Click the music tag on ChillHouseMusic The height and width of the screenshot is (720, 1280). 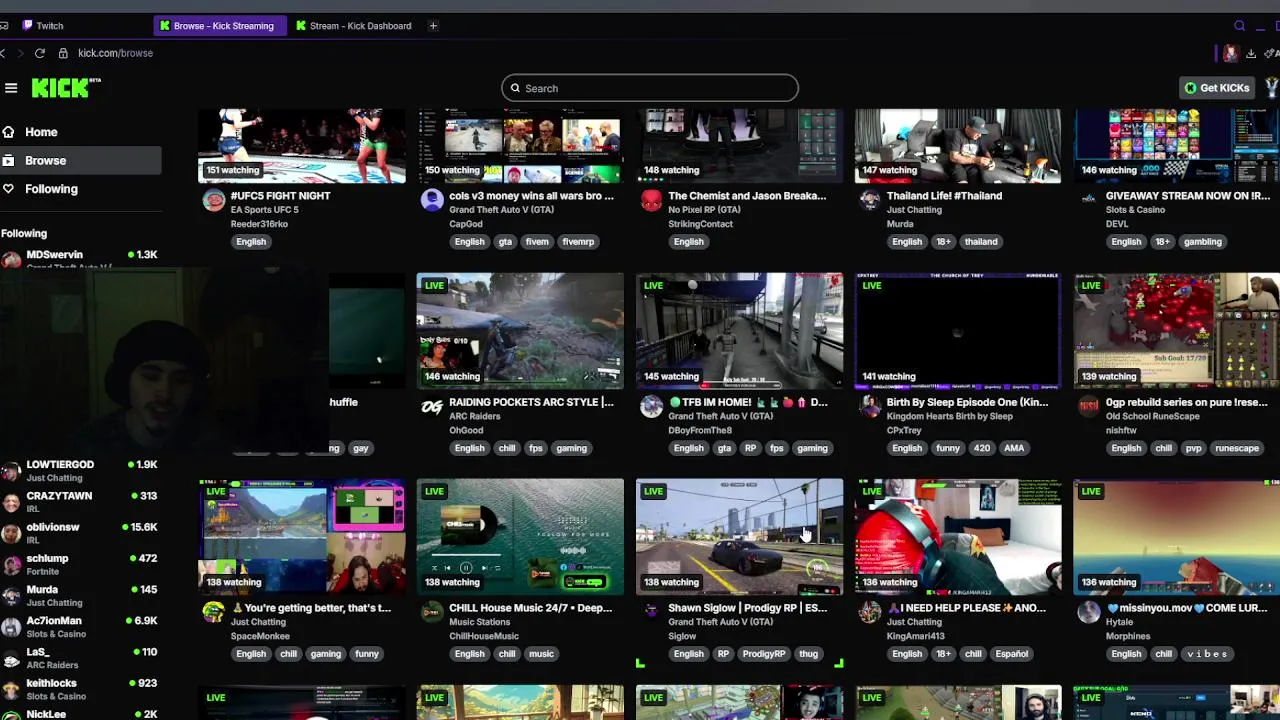tap(541, 654)
